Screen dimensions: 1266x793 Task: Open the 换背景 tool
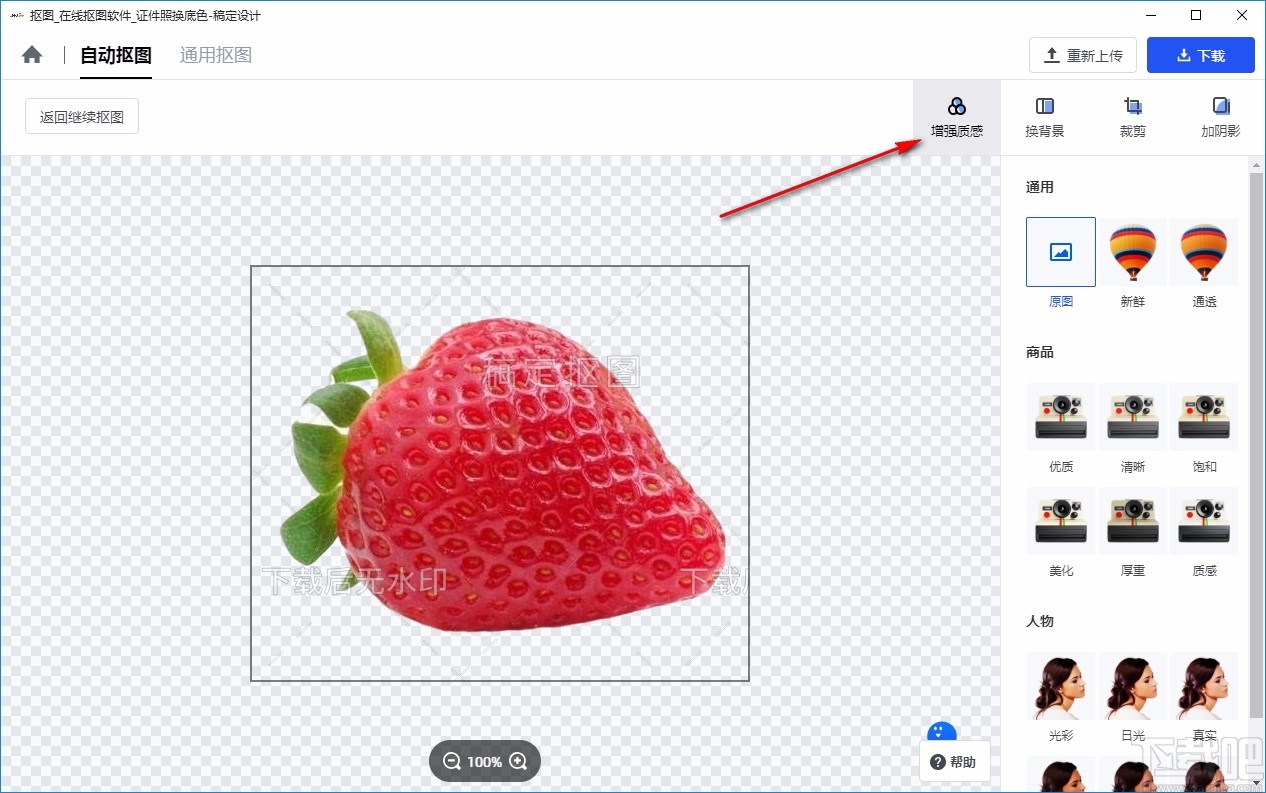(1045, 117)
